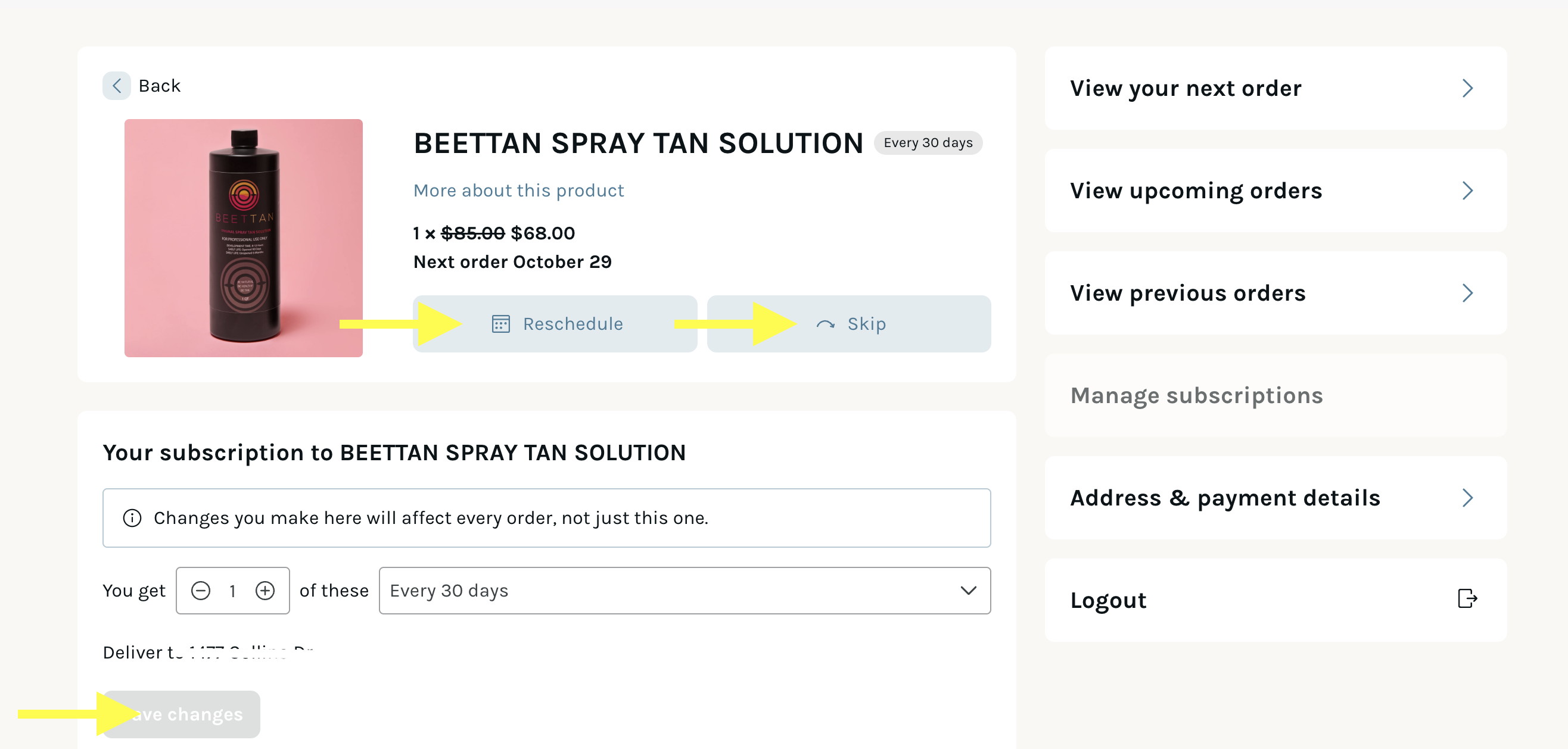Open the More about this product link
Image resolution: width=1568 pixels, height=749 pixels.
pyautogui.click(x=519, y=191)
